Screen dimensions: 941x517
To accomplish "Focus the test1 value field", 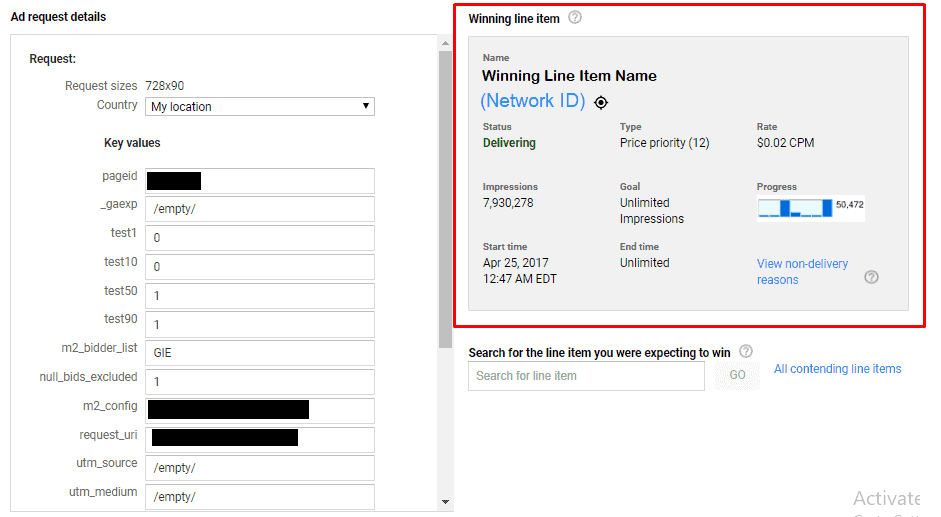I will (260, 238).
